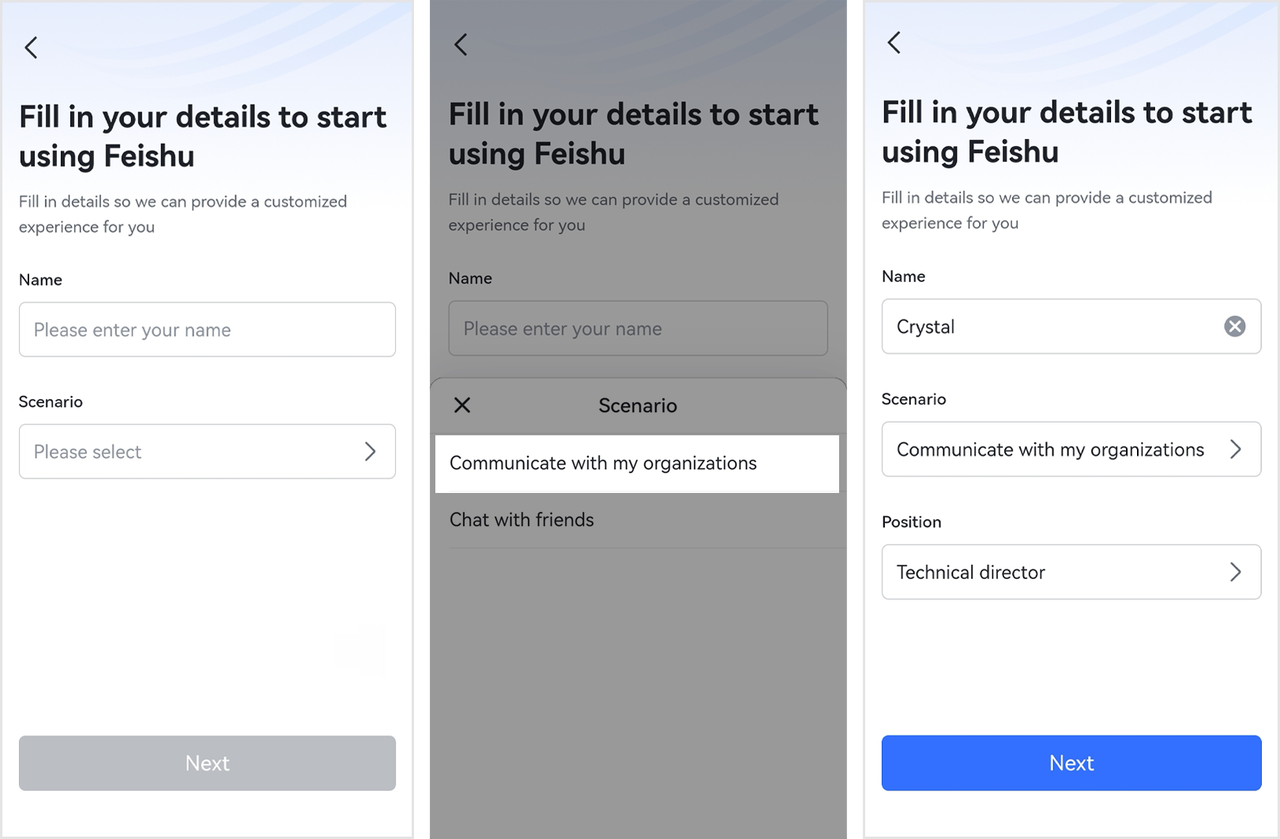Click the Scenario sheet title
The height and width of the screenshot is (839, 1280).
coord(637,405)
